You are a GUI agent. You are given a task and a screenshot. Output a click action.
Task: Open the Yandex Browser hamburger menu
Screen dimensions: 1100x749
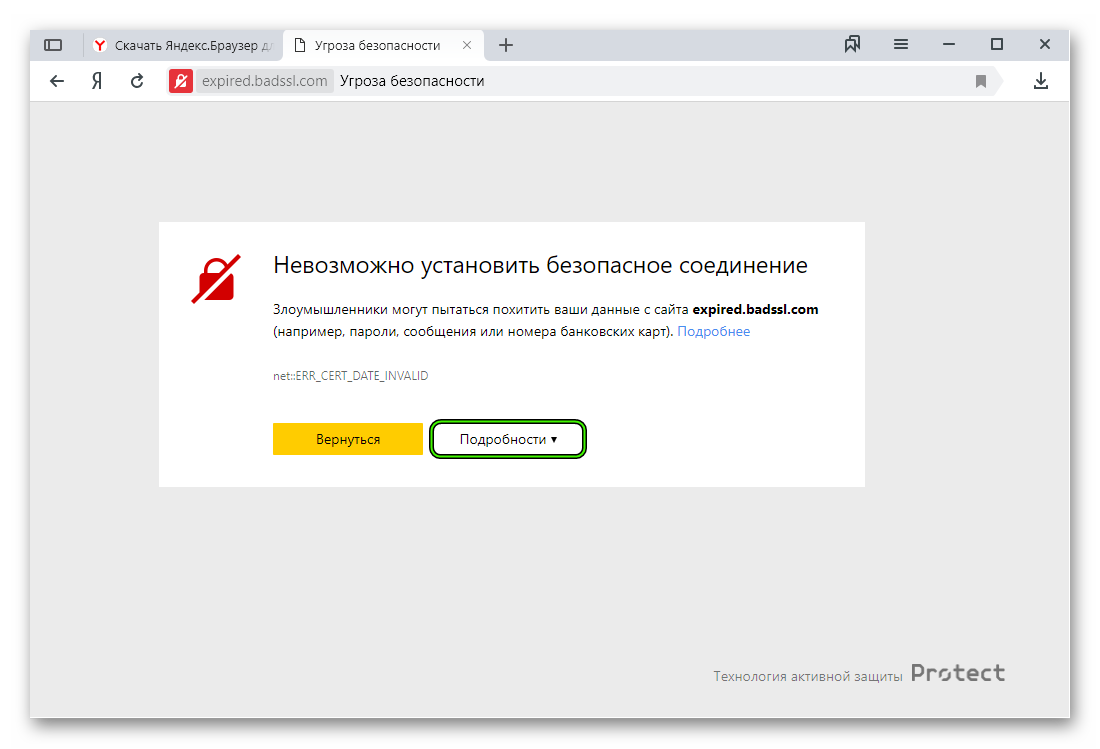coord(901,44)
